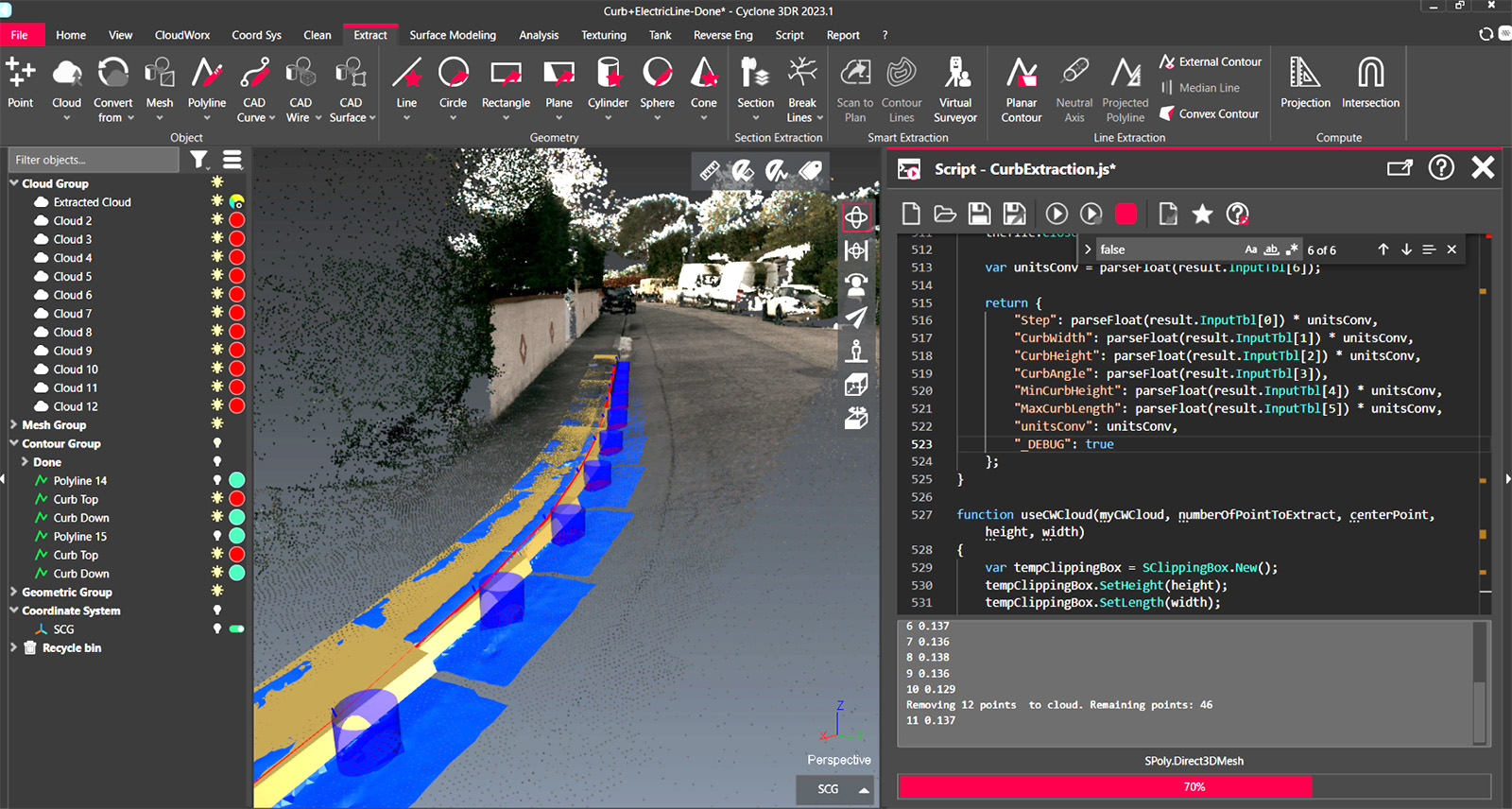
Task: Toggle match case in find bar
Action: (x=1250, y=250)
